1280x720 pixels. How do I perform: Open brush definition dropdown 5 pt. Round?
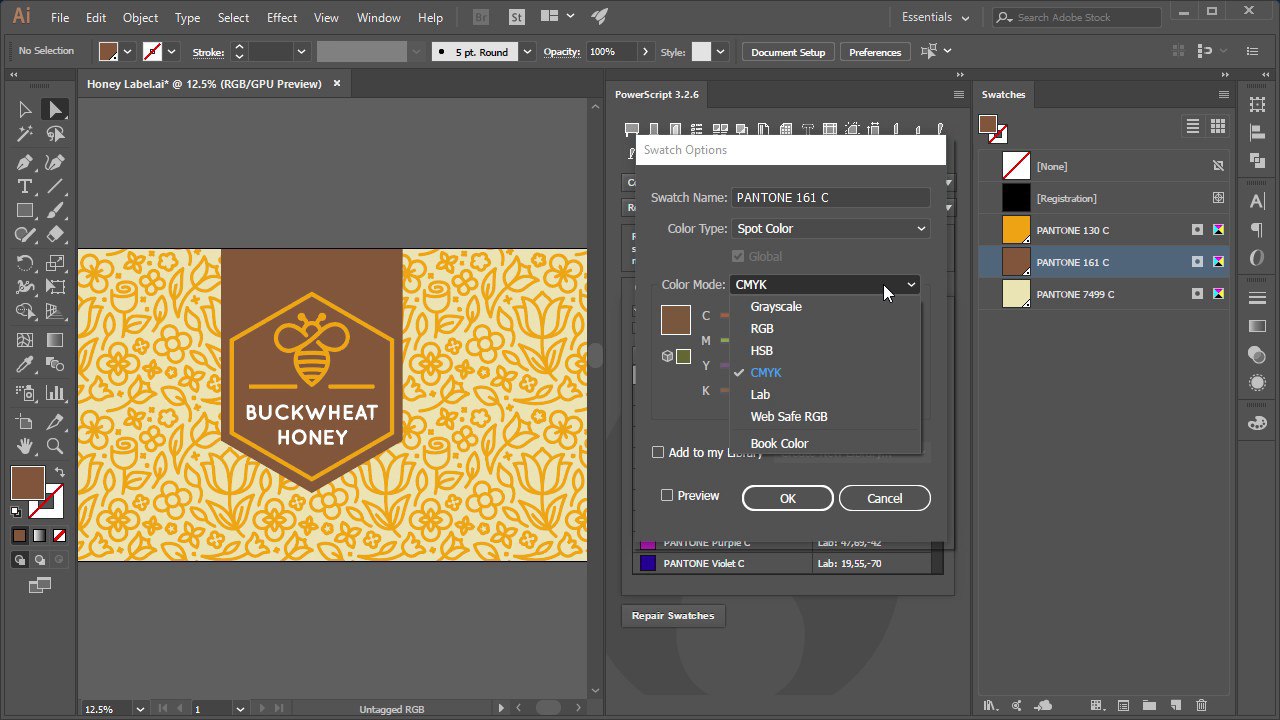528,52
